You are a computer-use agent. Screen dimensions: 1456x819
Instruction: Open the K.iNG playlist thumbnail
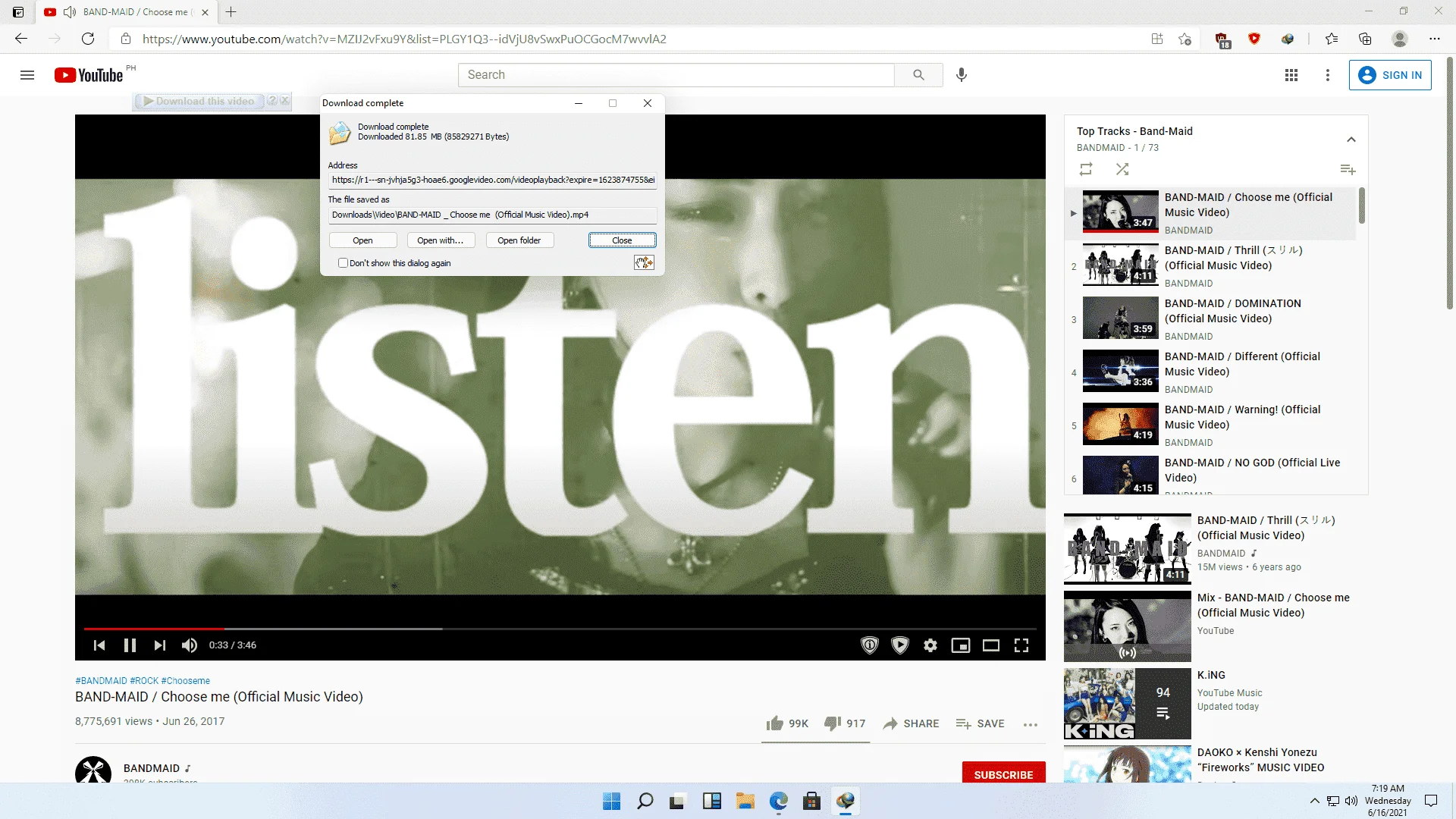click(x=1128, y=704)
